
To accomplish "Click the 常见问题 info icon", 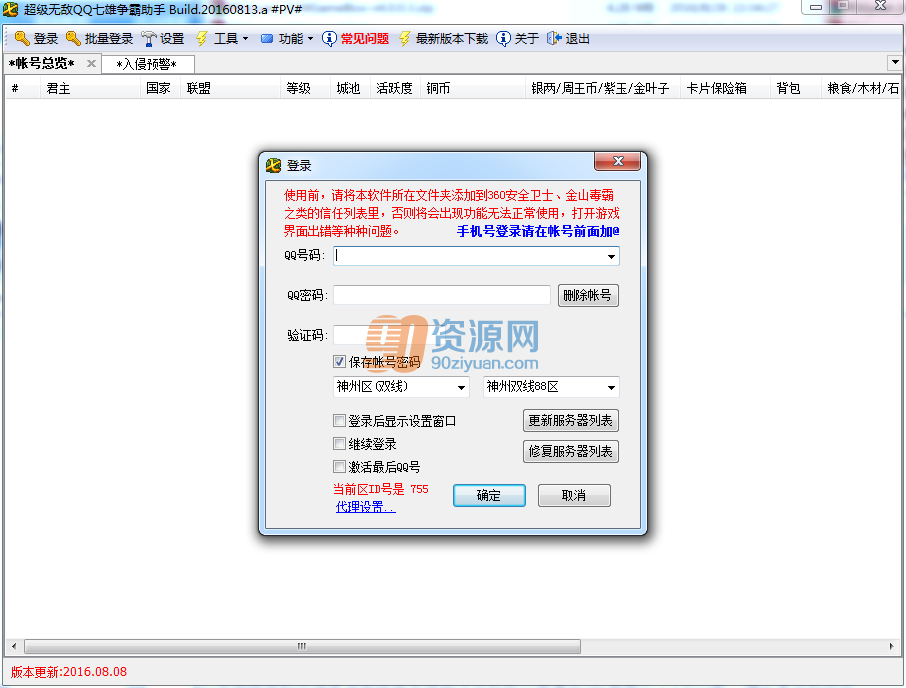I will coord(329,39).
